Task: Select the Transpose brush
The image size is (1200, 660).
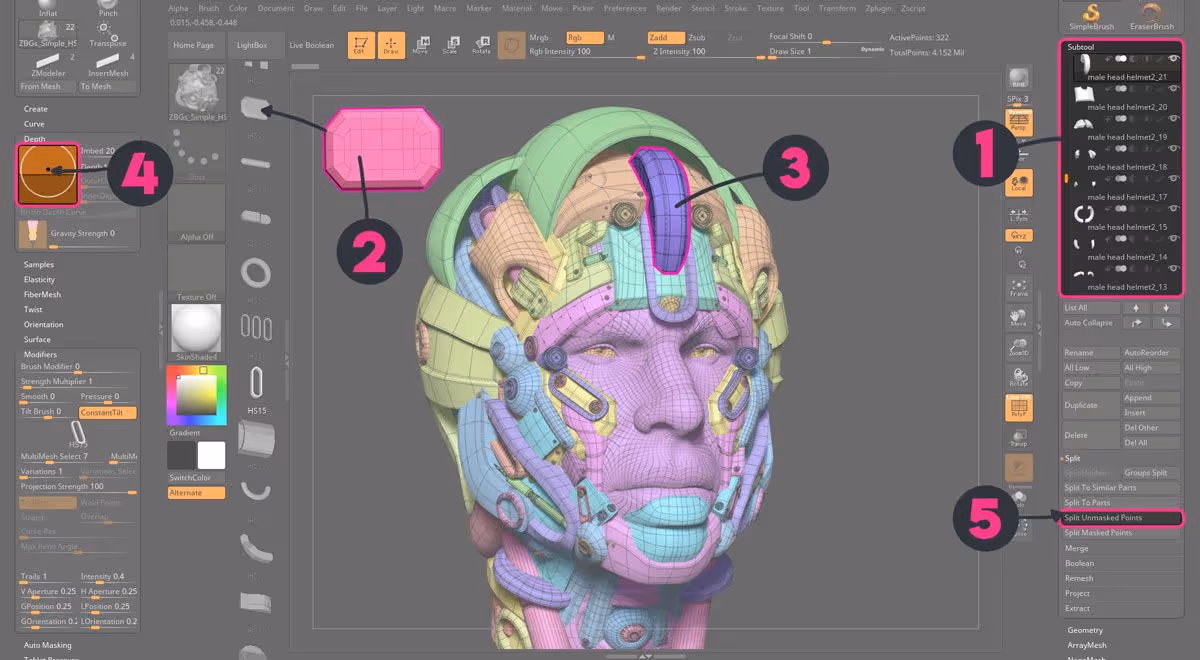Action: (108, 36)
